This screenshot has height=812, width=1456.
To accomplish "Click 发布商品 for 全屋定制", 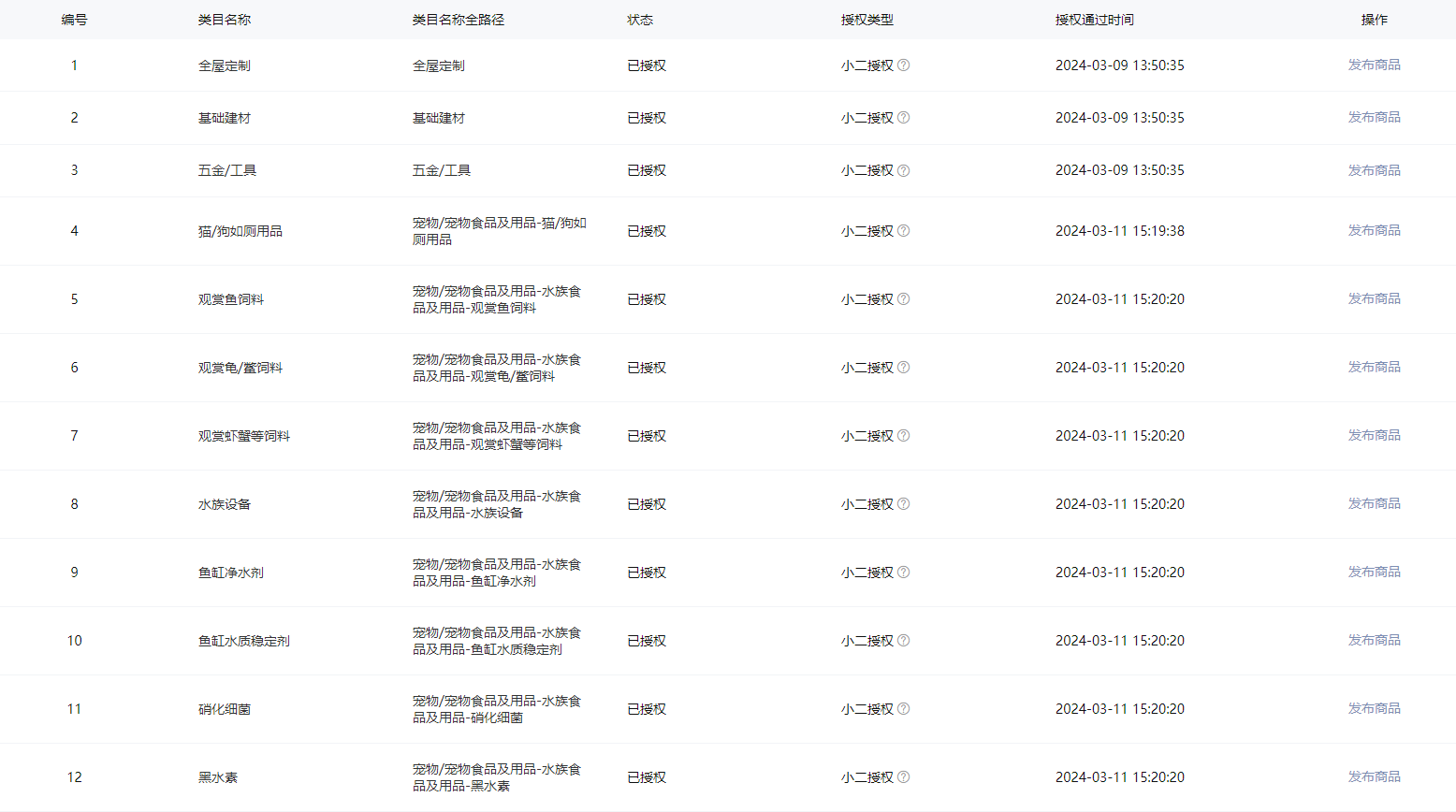I will click(x=1374, y=65).
